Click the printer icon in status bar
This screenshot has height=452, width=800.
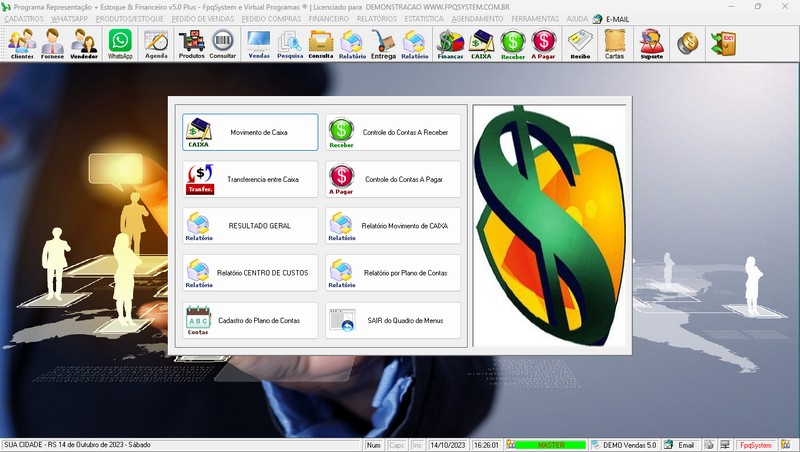click(x=709, y=445)
